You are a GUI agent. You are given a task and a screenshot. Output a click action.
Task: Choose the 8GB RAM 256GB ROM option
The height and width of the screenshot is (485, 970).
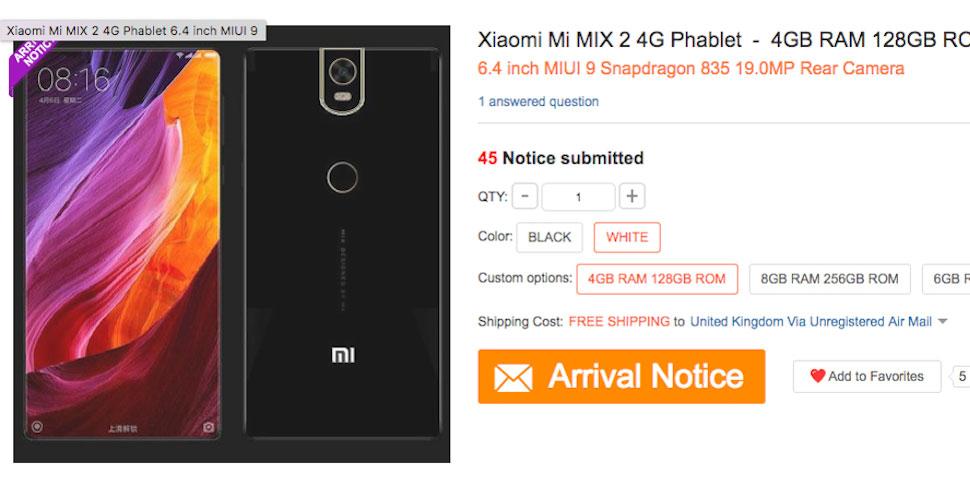[x=830, y=279]
